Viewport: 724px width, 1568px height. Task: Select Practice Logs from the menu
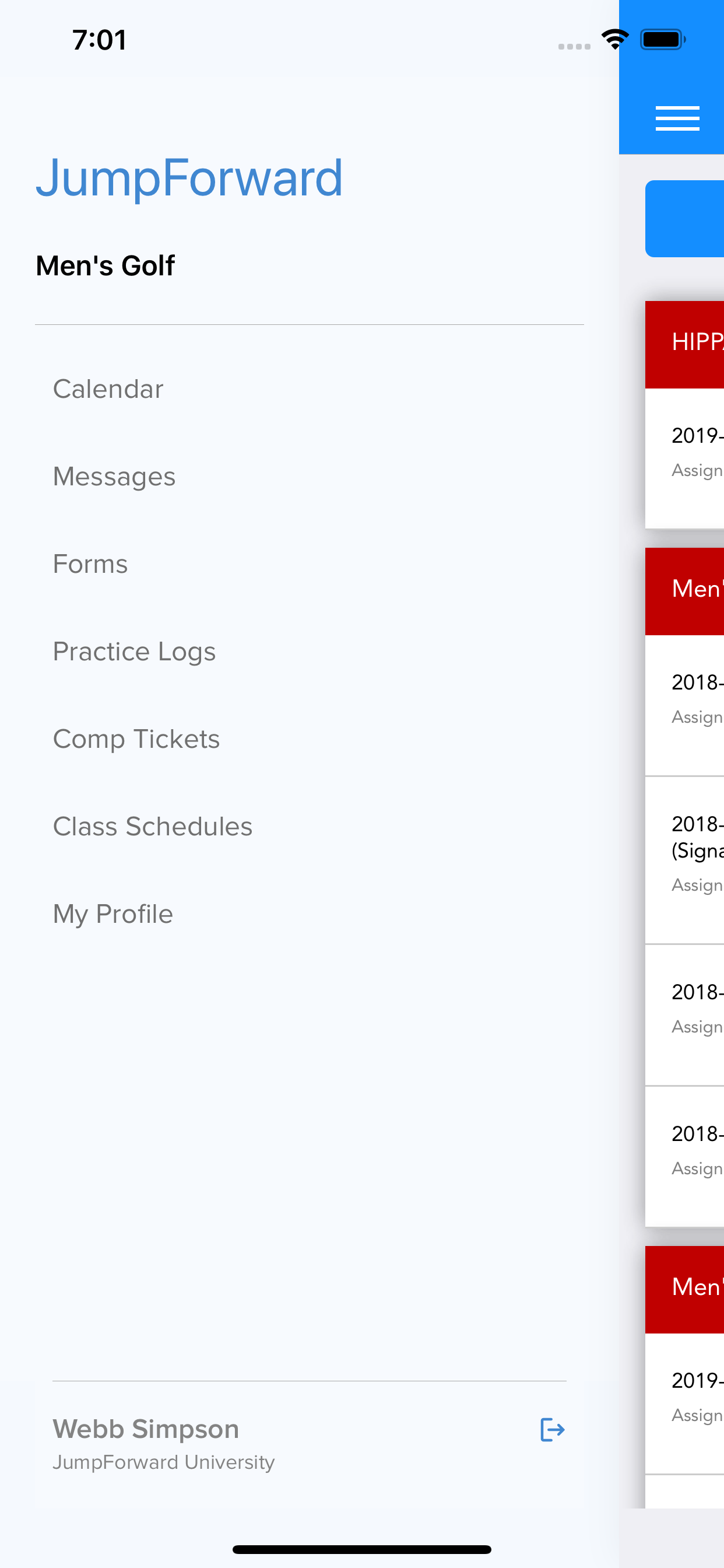[x=135, y=652]
